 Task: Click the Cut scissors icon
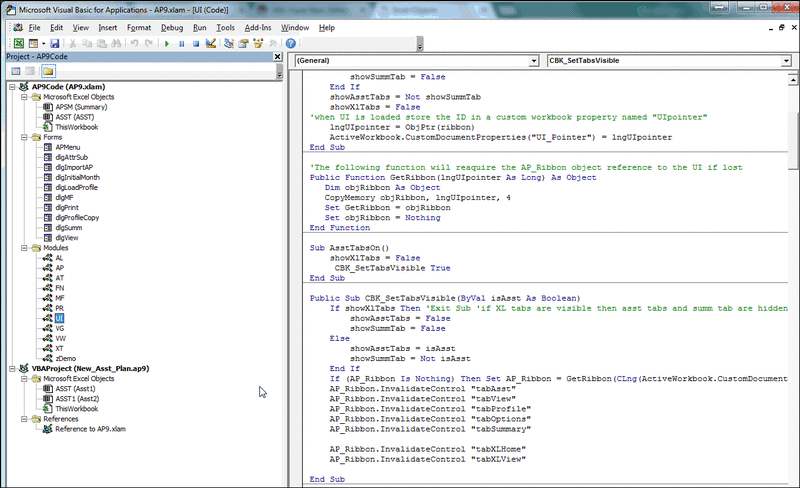(73, 43)
